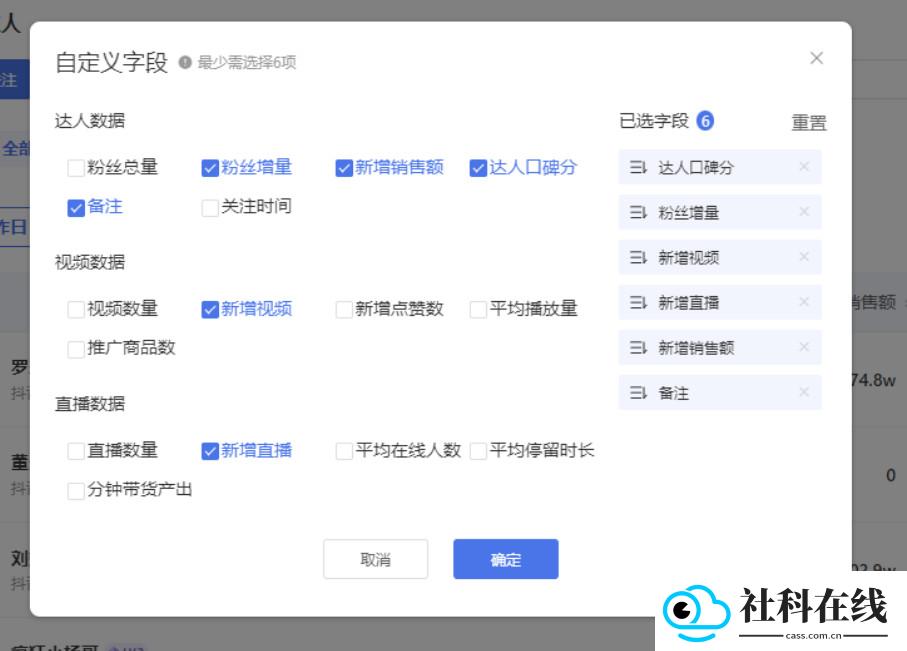Image resolution: width=907 pixels, height=651 pixels.
Task: Click the sort handle icon for 新增视频
Action: [x=638, y=258]
